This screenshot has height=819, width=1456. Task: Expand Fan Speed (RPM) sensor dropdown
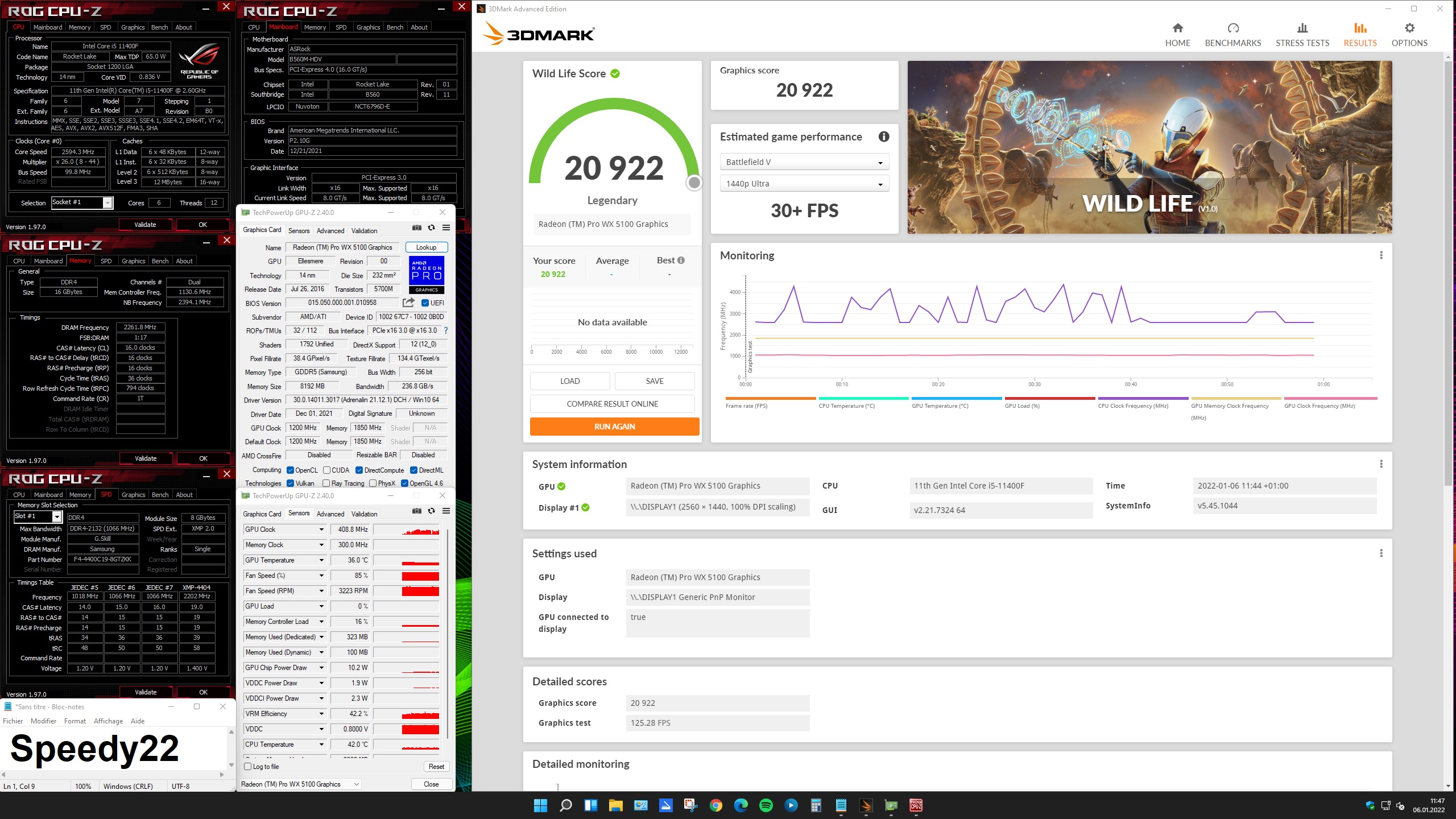point(321,591)
